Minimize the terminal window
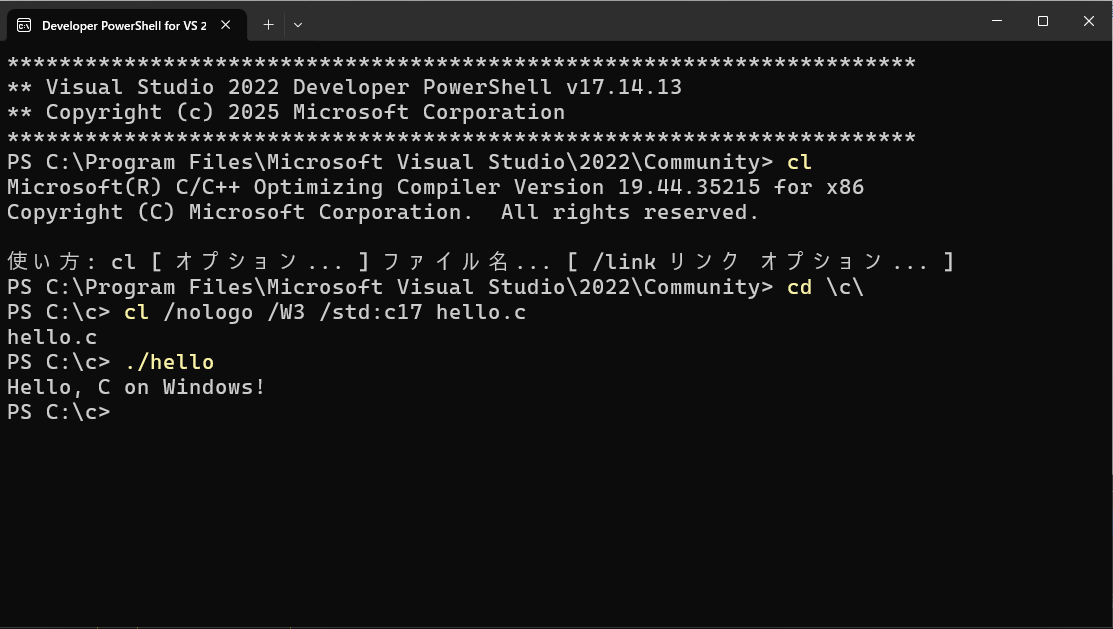The height and width of the screenshot is (629, 1113). [x=997, y=21]
